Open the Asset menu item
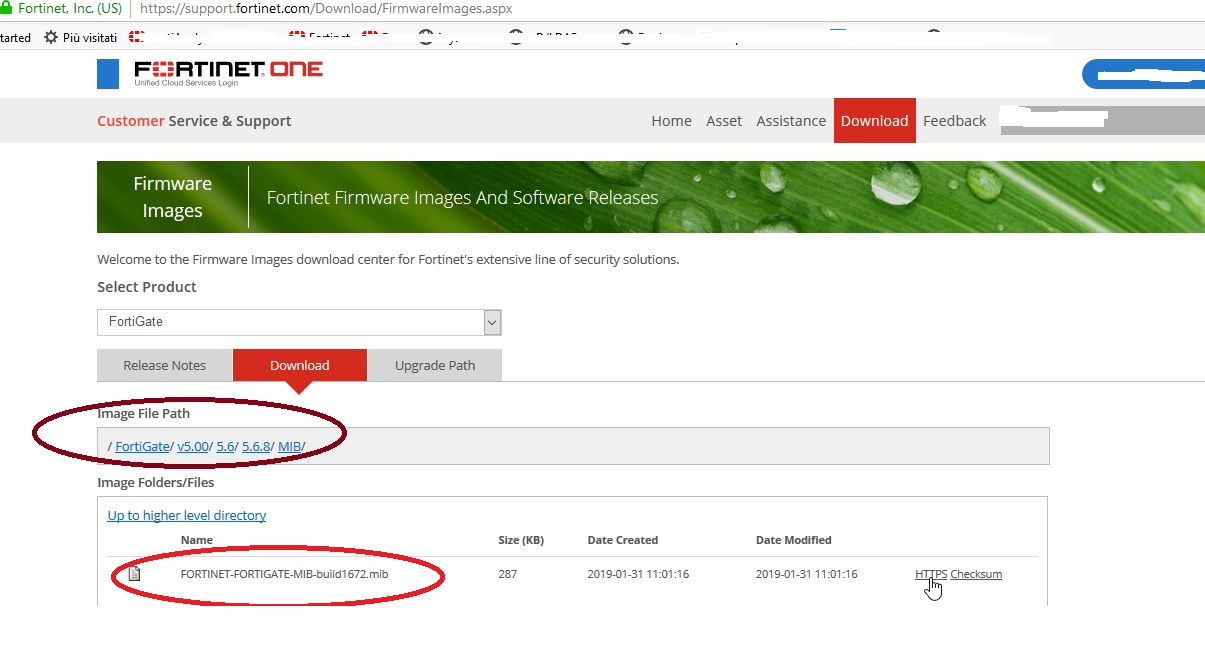 point(724,121)
